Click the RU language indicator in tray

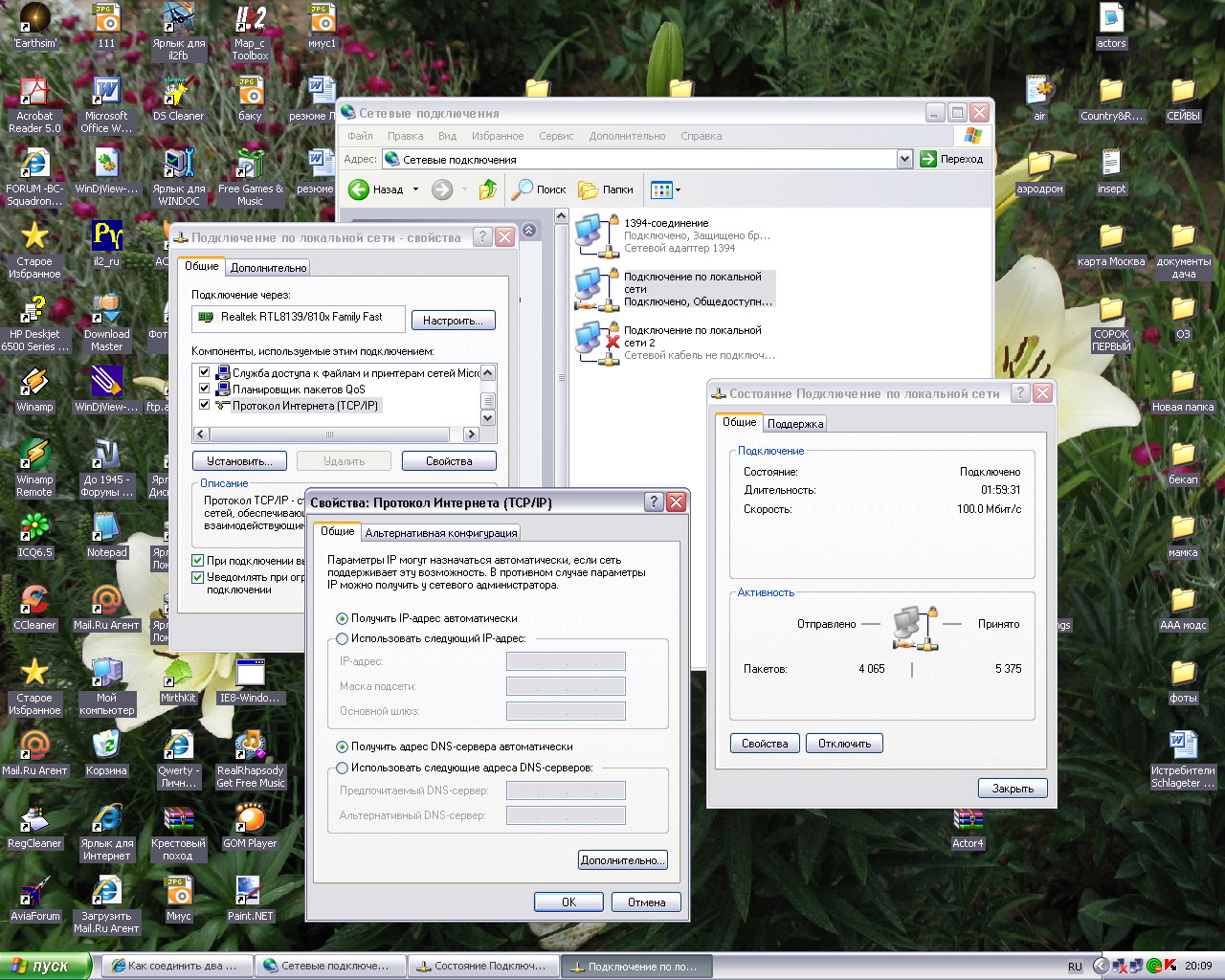[1075, 967]
